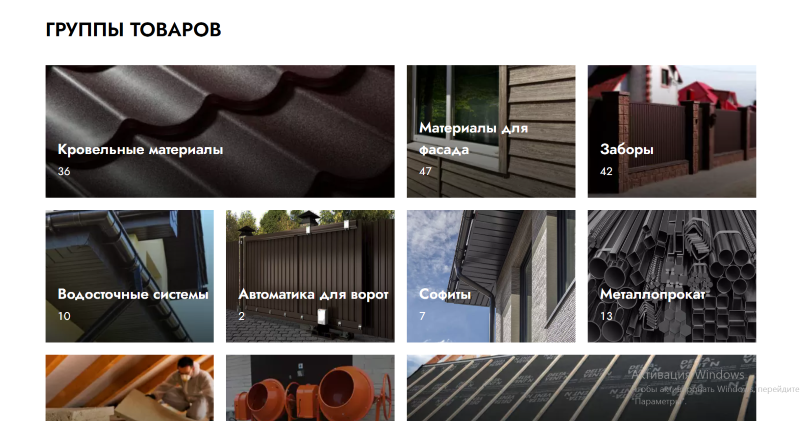Open the Delta Vent roofing membrane tile
The width and height of the screenshot is (800, 421).
tap(581, 388)
